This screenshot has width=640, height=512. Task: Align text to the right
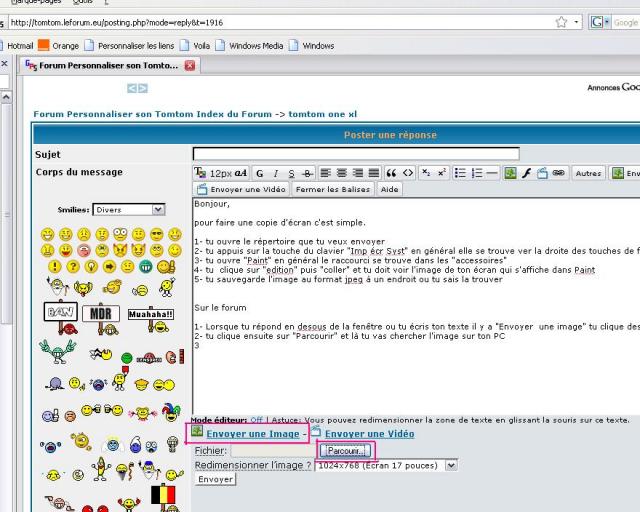click(x=358, y=173)
